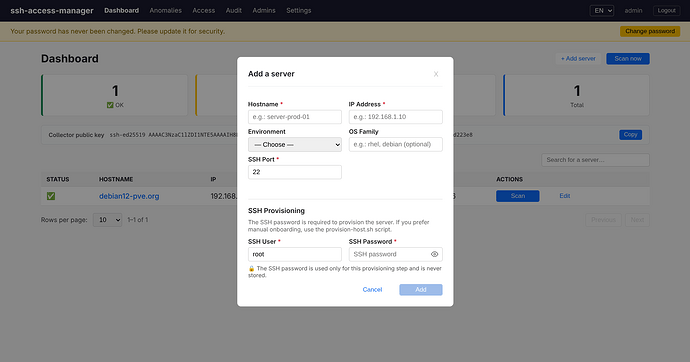Cancel the Add a server dialog
Screen dimensions: 690x362
(372, 289)
